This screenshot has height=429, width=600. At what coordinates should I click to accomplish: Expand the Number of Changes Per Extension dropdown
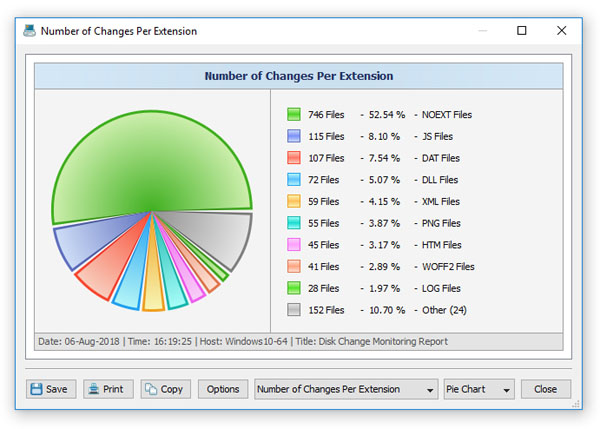pyautogui.click(x=346, y=389)
